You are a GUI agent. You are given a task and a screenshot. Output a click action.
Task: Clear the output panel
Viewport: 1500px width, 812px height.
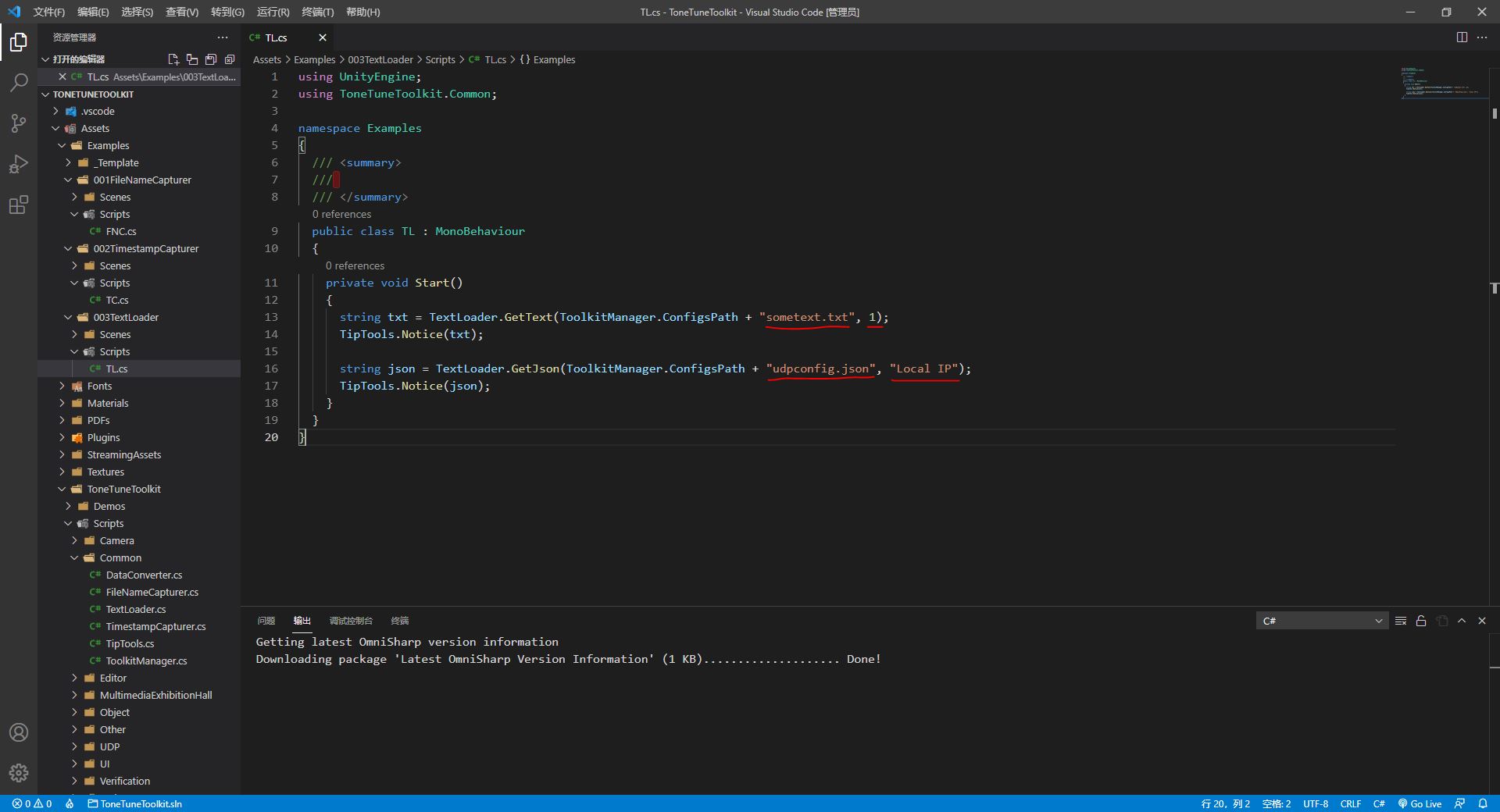(1401, 621)
